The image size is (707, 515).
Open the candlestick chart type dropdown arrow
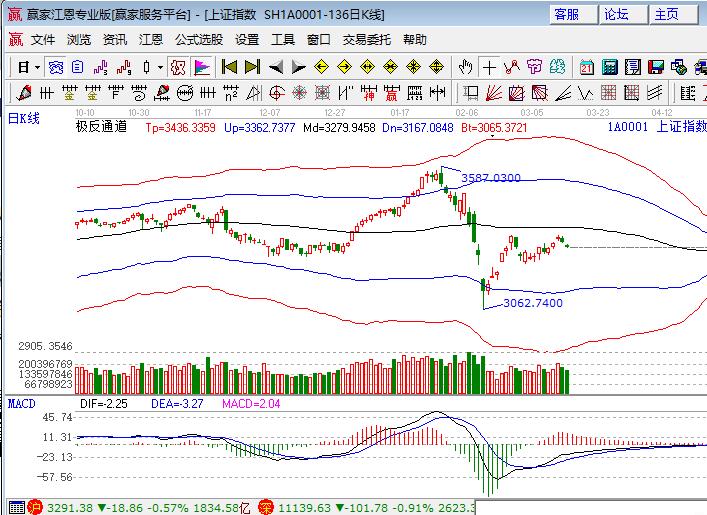tap(161, 68)
